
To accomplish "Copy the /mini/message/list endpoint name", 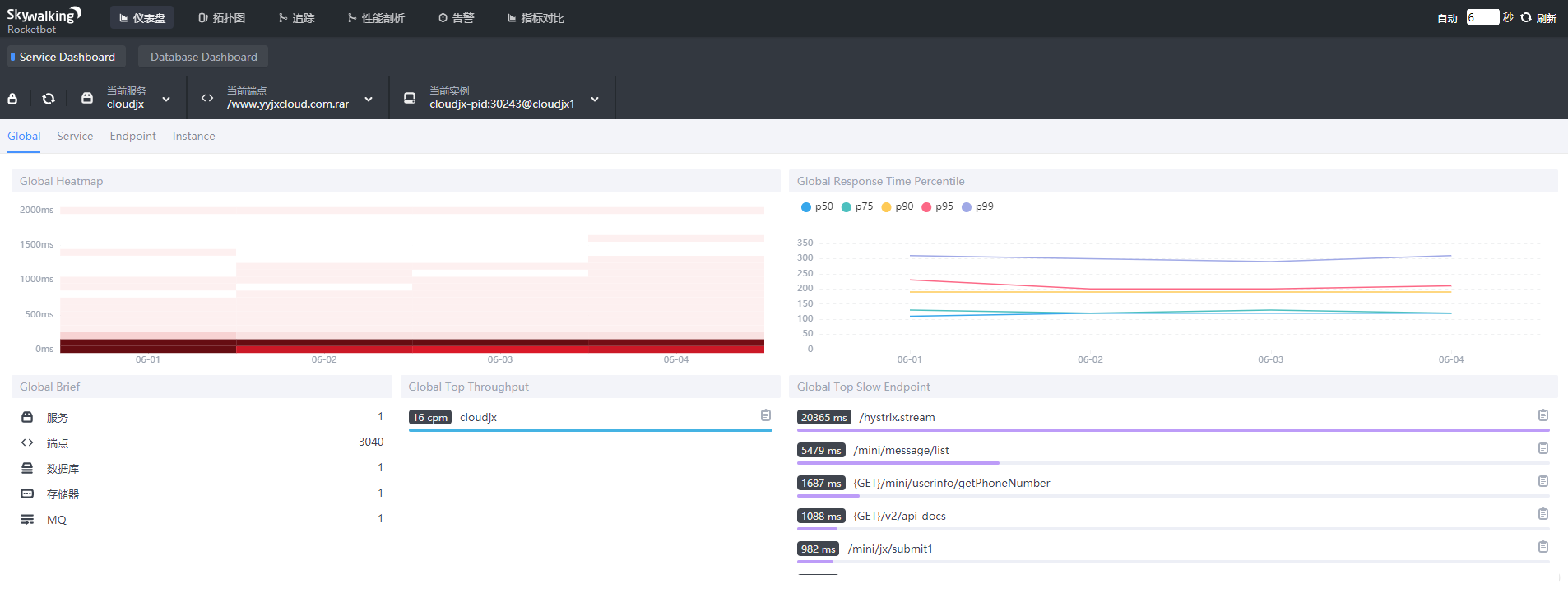I will 1542,449.
